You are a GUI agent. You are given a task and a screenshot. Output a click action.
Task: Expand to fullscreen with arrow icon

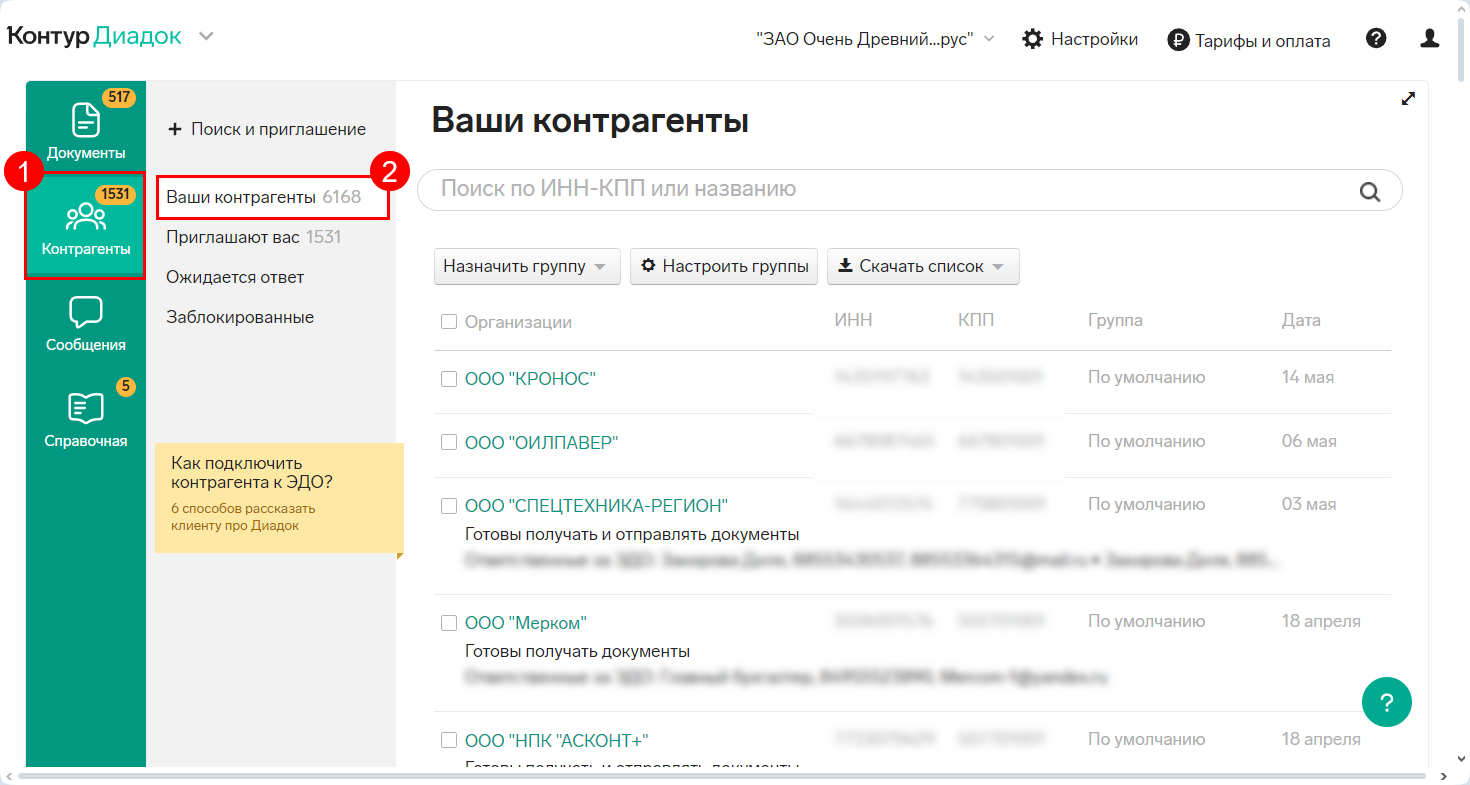click(1408, 98)
